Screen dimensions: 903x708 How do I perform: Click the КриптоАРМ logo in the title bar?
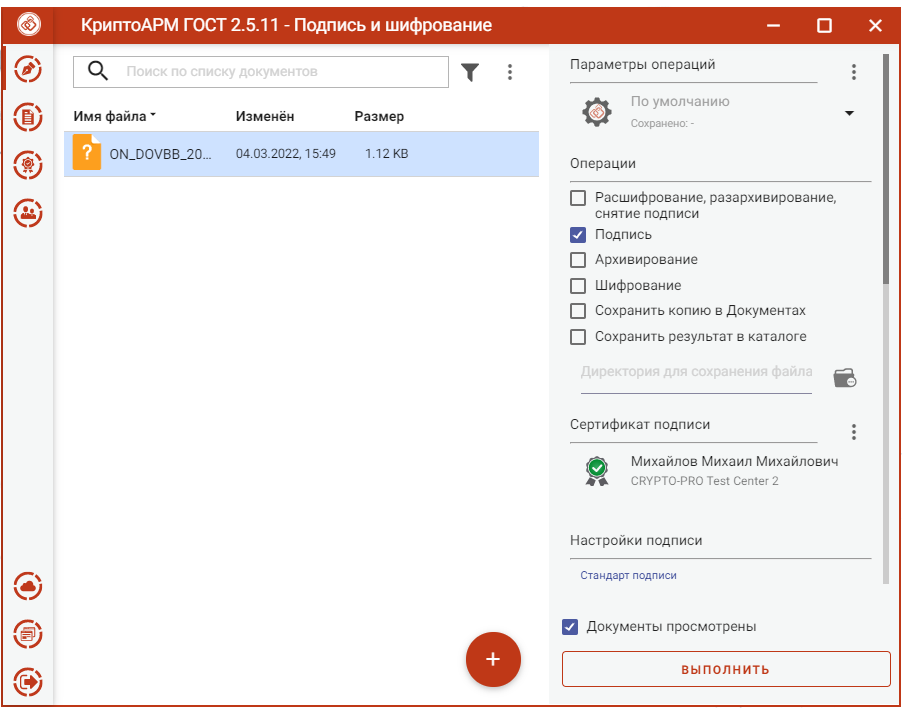coord(28,25)
